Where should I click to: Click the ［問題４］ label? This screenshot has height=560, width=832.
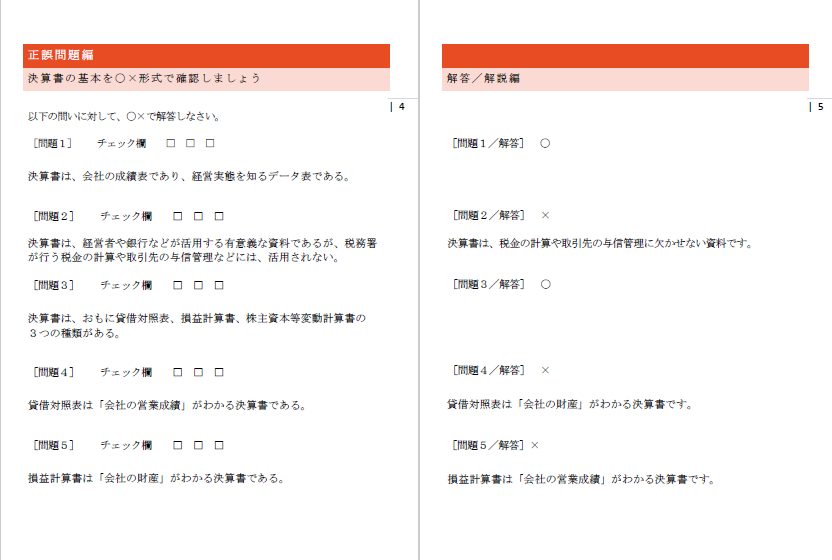coord(53,372)
